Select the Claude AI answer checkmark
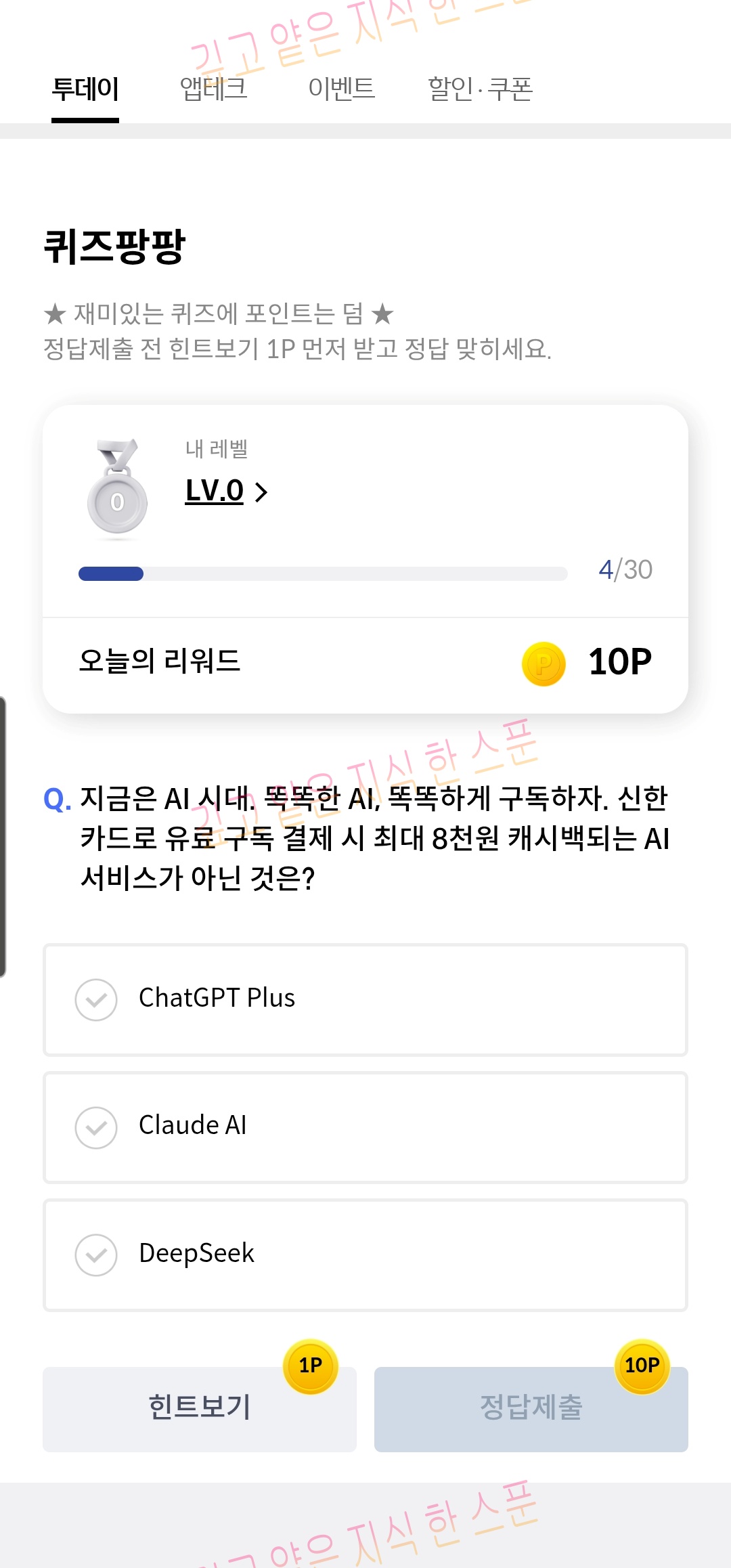The image size is (731, 1568). click(x=96, y=1127)
